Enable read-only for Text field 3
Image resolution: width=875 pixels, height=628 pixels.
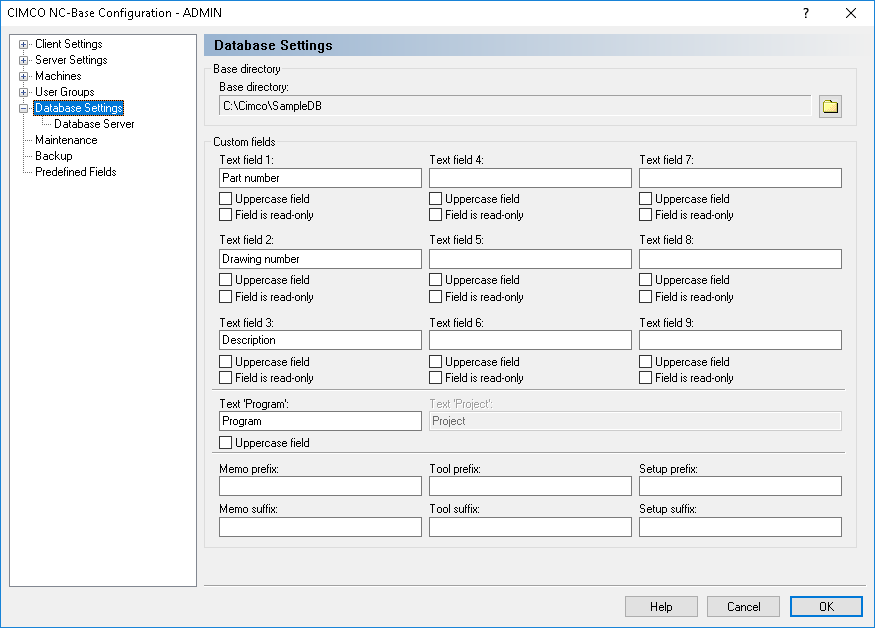(225, 378)
